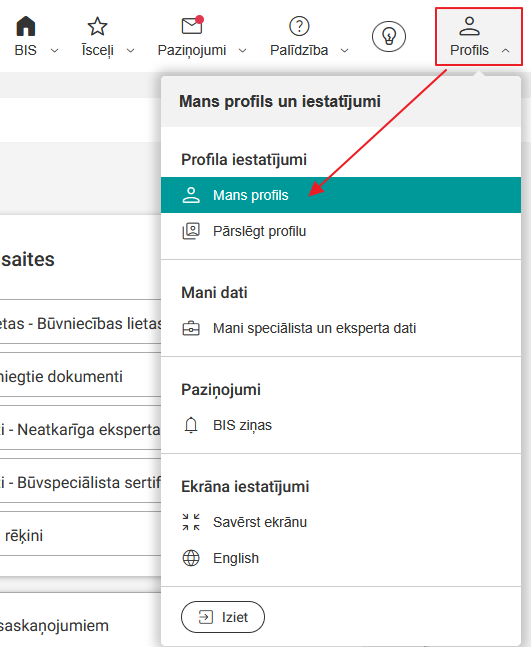Click the saites heading on the page
Screen dimensions: 531x647
pyautogui.click(x=27, y=260)
